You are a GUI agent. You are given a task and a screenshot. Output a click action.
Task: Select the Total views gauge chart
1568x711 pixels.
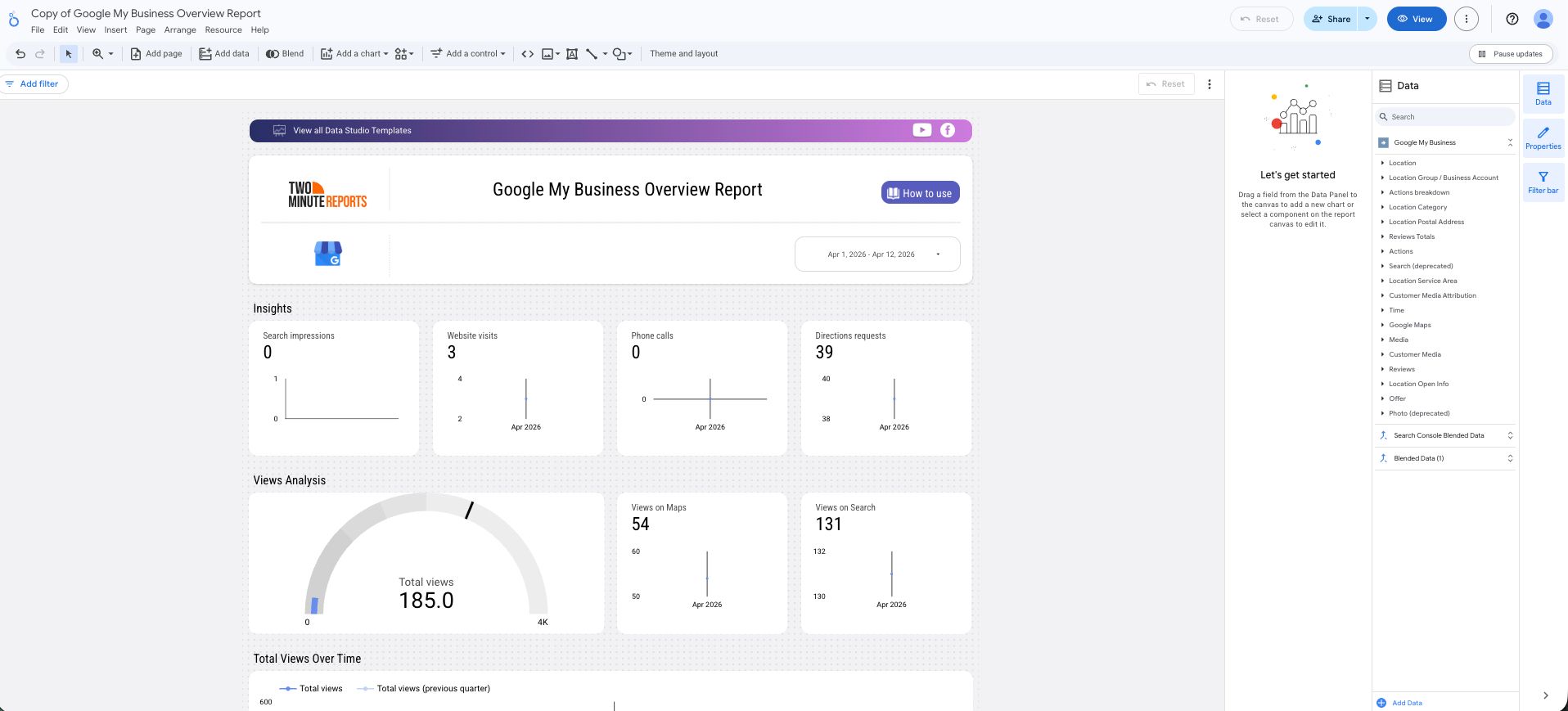(426, 563)
